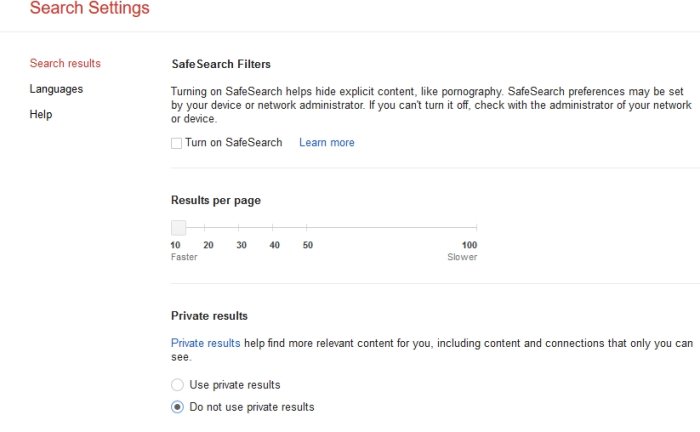Viewport: 700px width, 432px height.
Task: Click the Faster label under slider
Action: point(184,257)
